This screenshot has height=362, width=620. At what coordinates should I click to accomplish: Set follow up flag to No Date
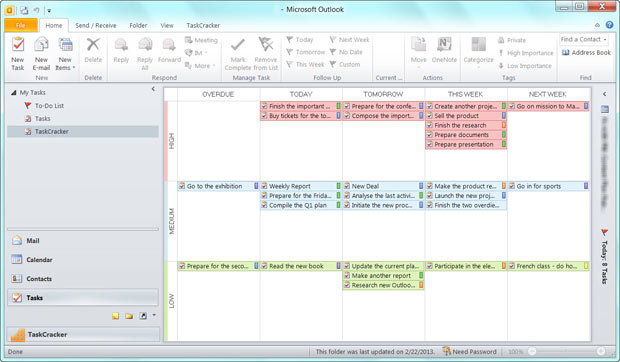click(x=346, y=52)
